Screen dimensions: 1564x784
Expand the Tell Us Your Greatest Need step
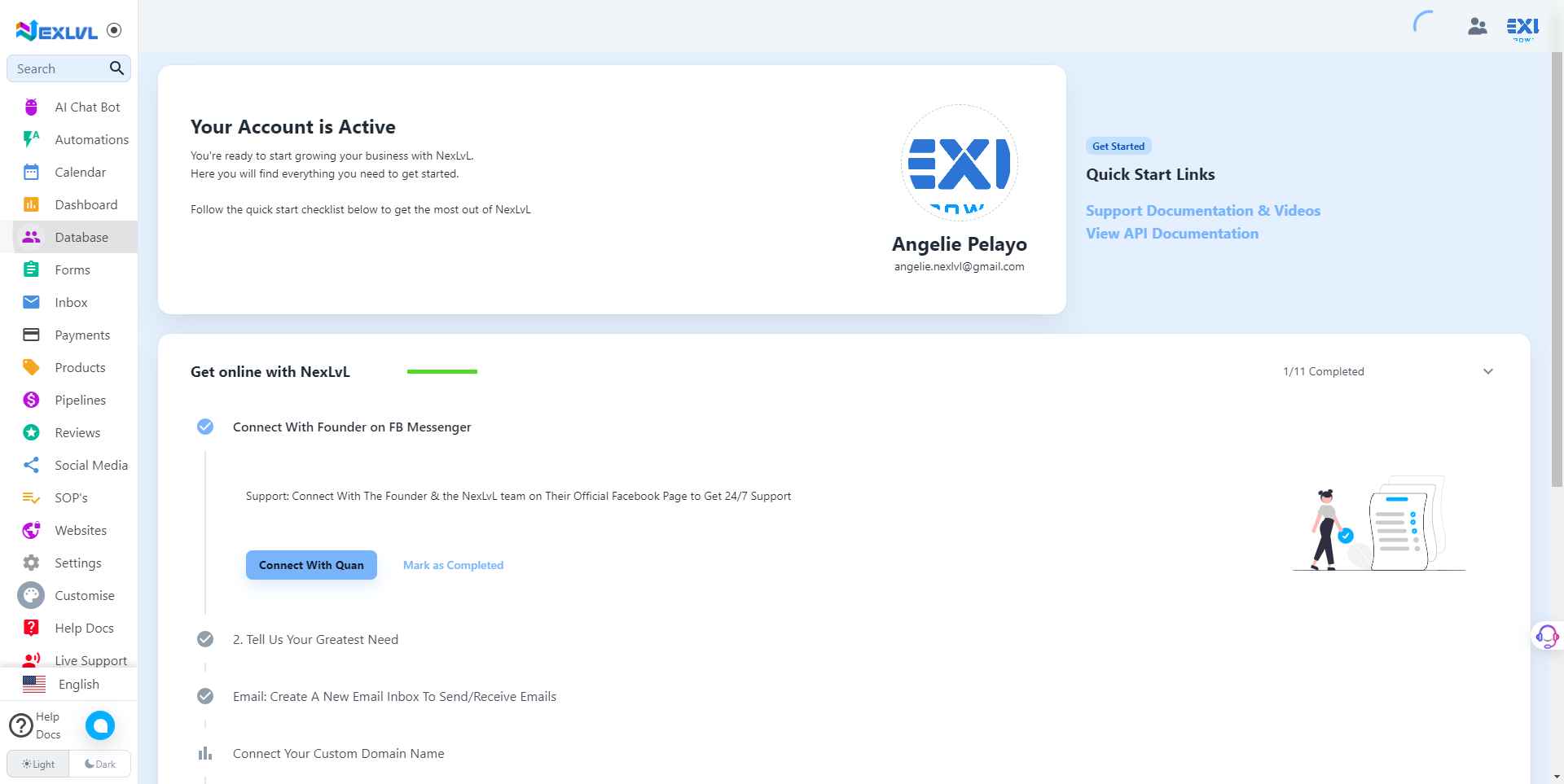tap(315, 640)
